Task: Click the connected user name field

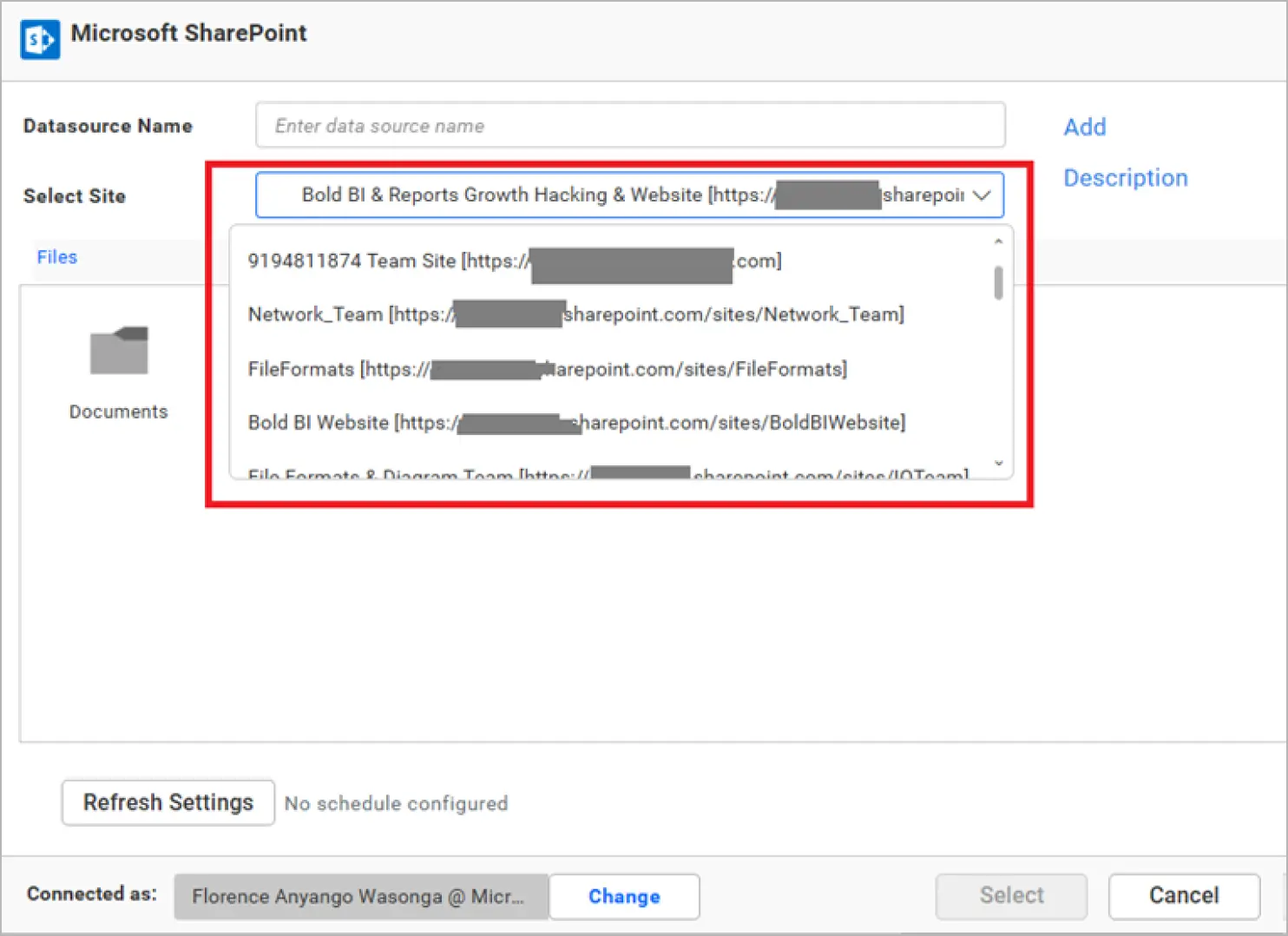Action: click(x=361, y=896)
